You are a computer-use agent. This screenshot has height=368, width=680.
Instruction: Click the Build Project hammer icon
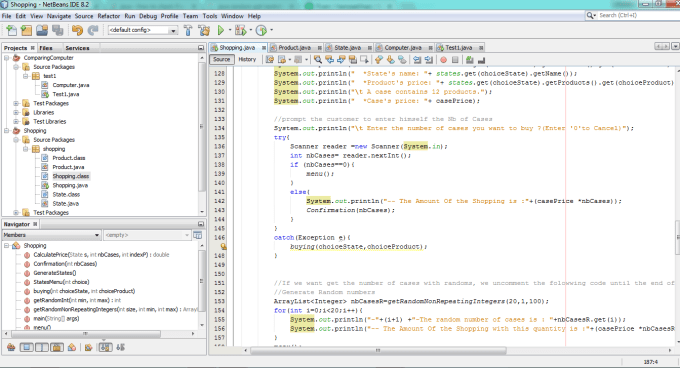tap(188, 30)
